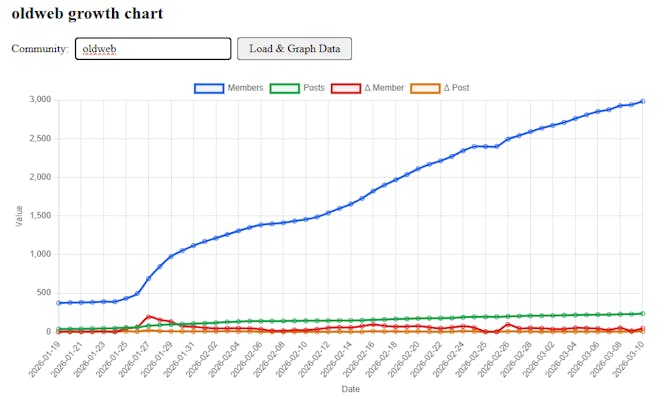667x405 pixels.
Task: Hide the Δ Post series via legend
Action: coord(455,88)
